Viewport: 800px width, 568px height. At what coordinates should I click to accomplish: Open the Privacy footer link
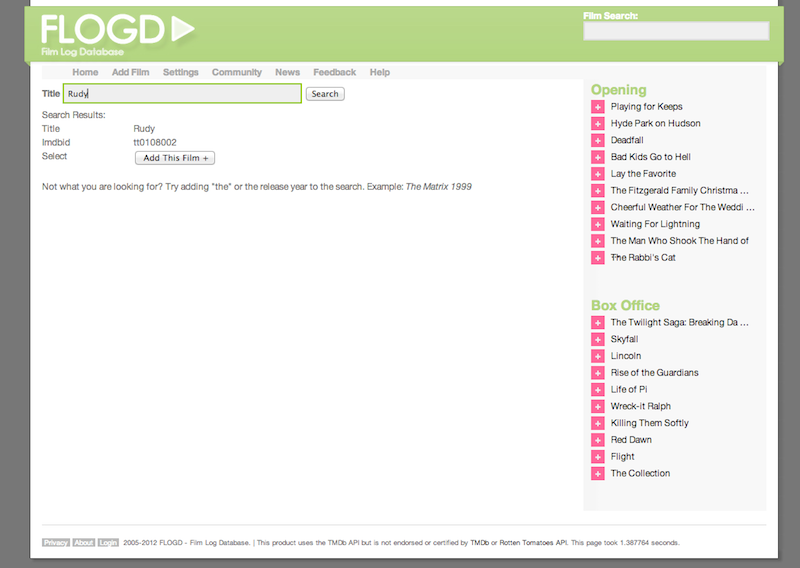point(56,542)
